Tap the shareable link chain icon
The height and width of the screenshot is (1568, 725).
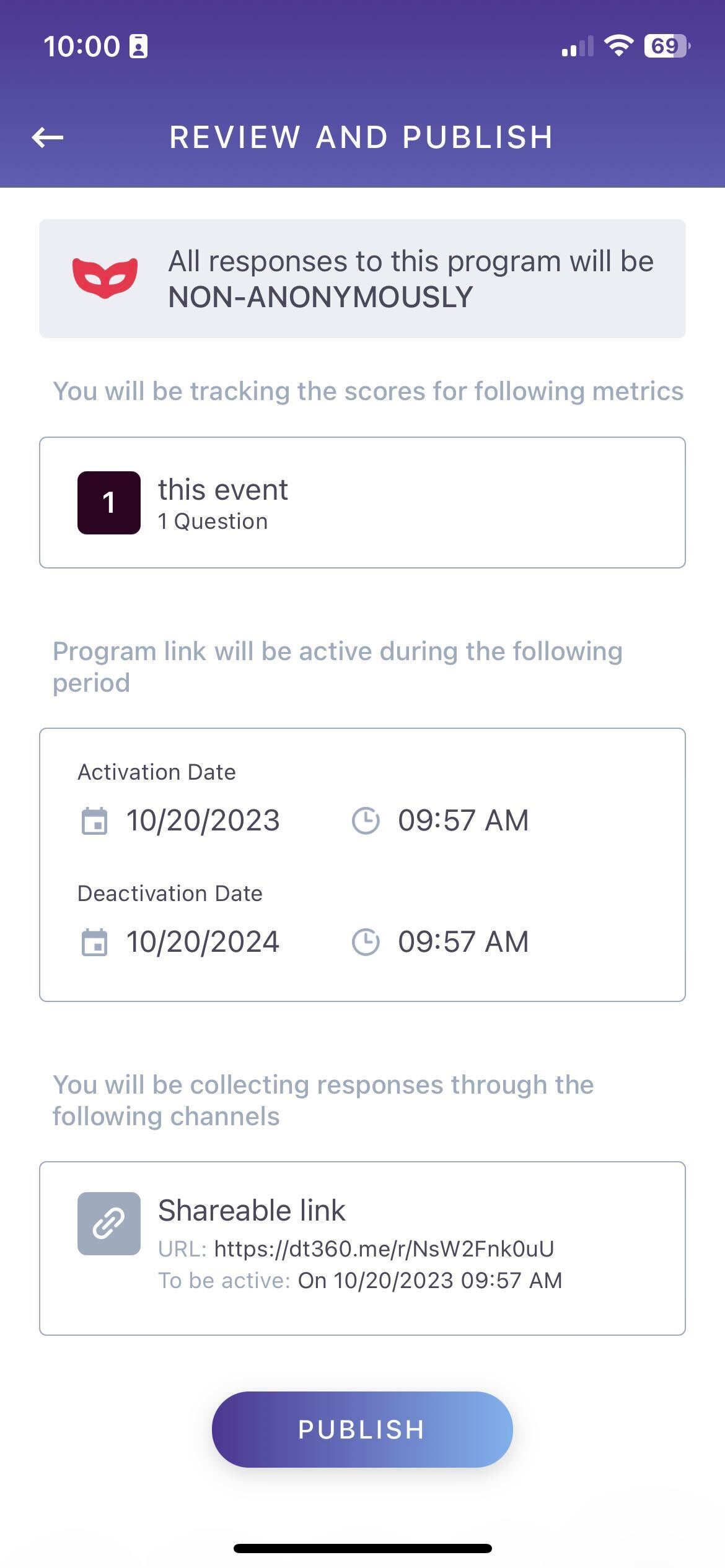point(109,1224)
